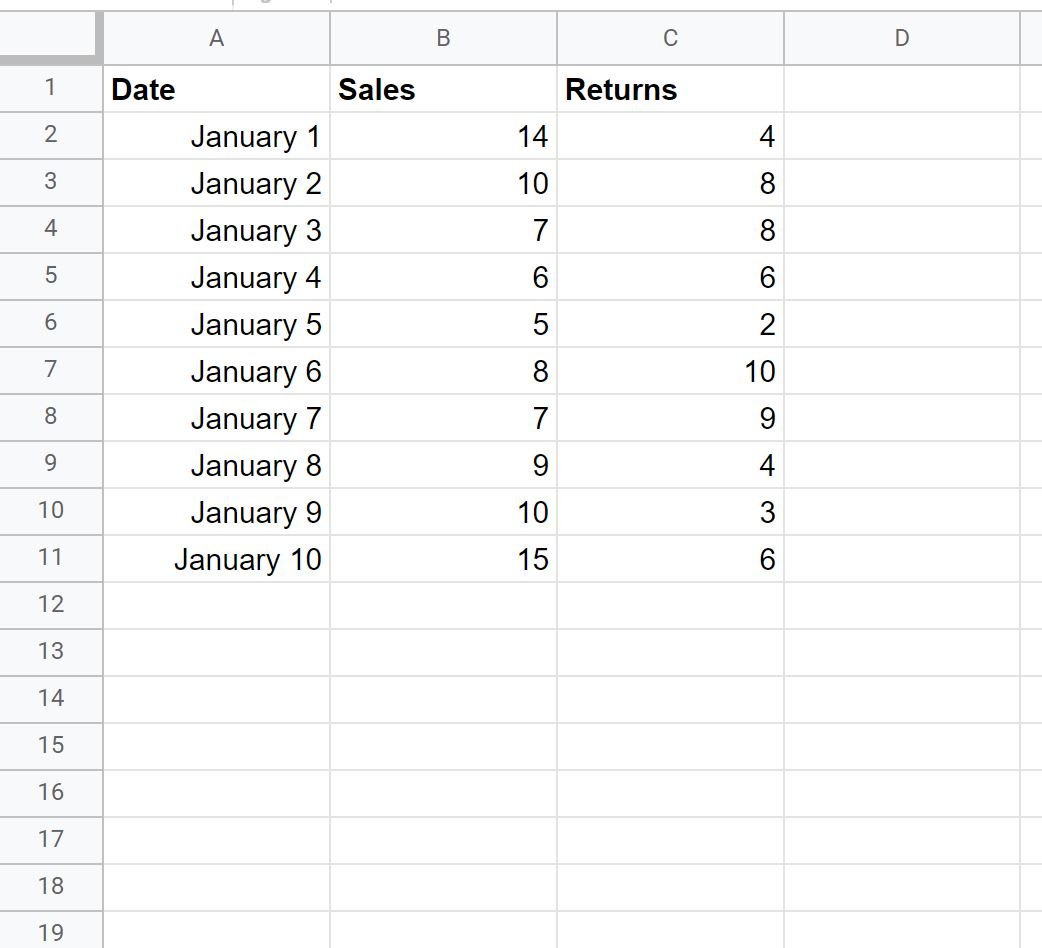Select row 19 header
The image size is (1042, 948).
(50, 932)
